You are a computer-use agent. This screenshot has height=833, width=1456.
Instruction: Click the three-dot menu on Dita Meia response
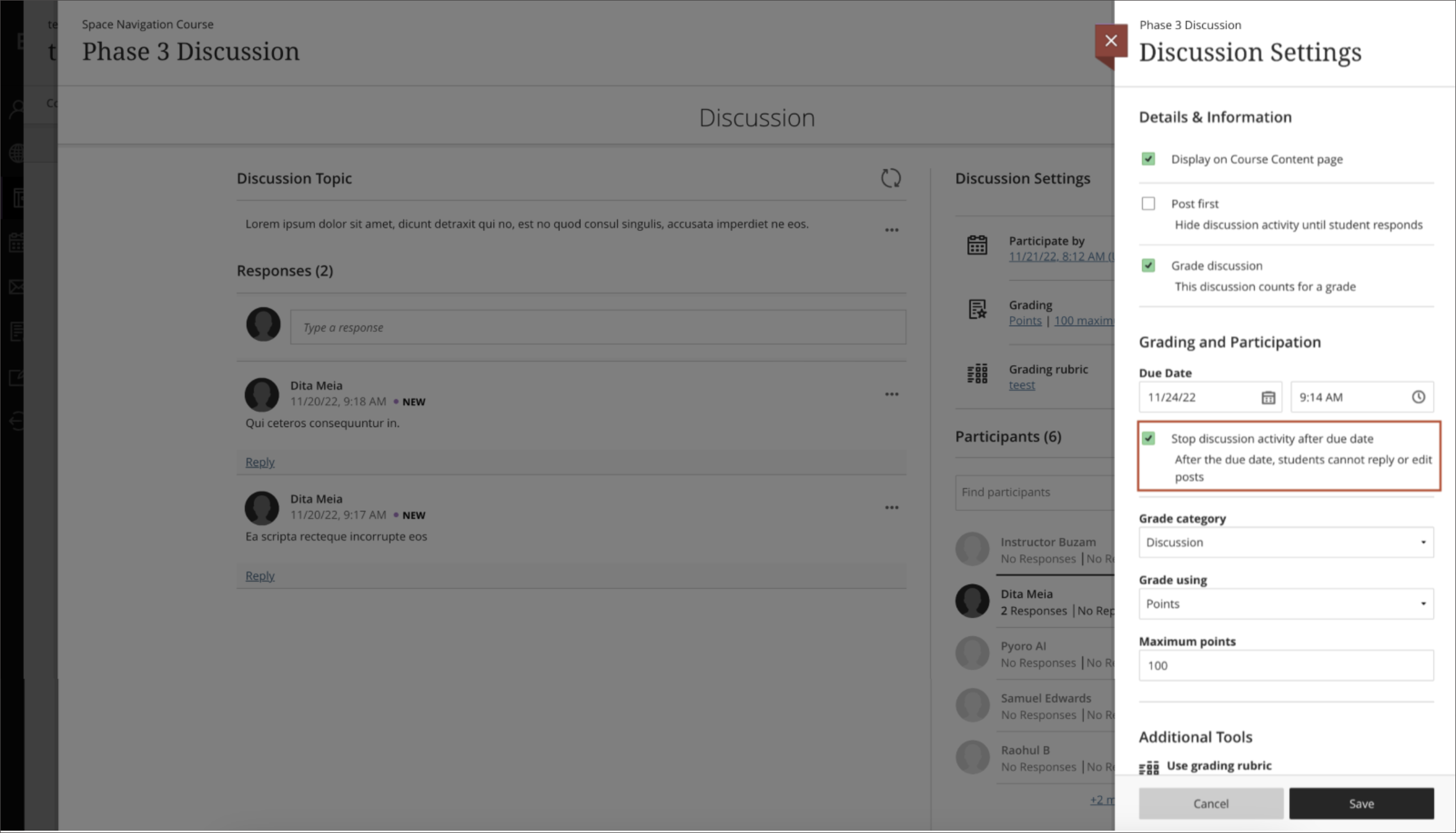tap(891, 394)
